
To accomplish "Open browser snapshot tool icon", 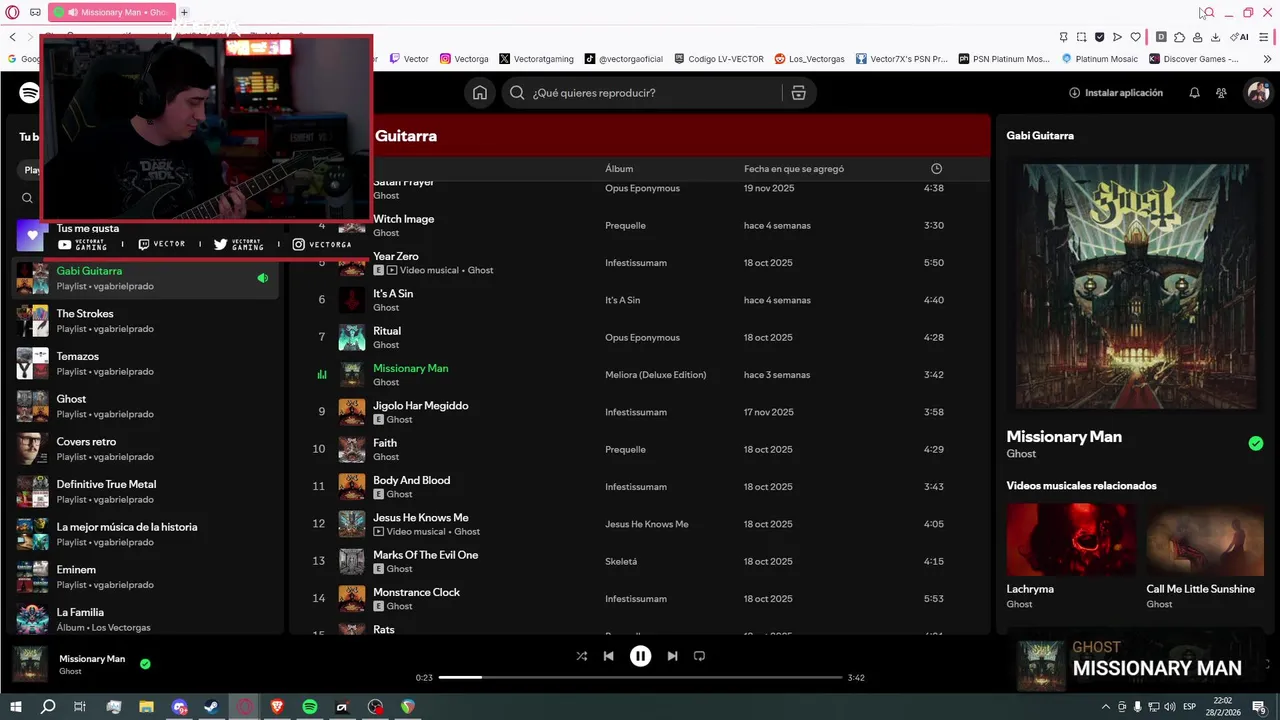I will click(x=1081, y=37).
